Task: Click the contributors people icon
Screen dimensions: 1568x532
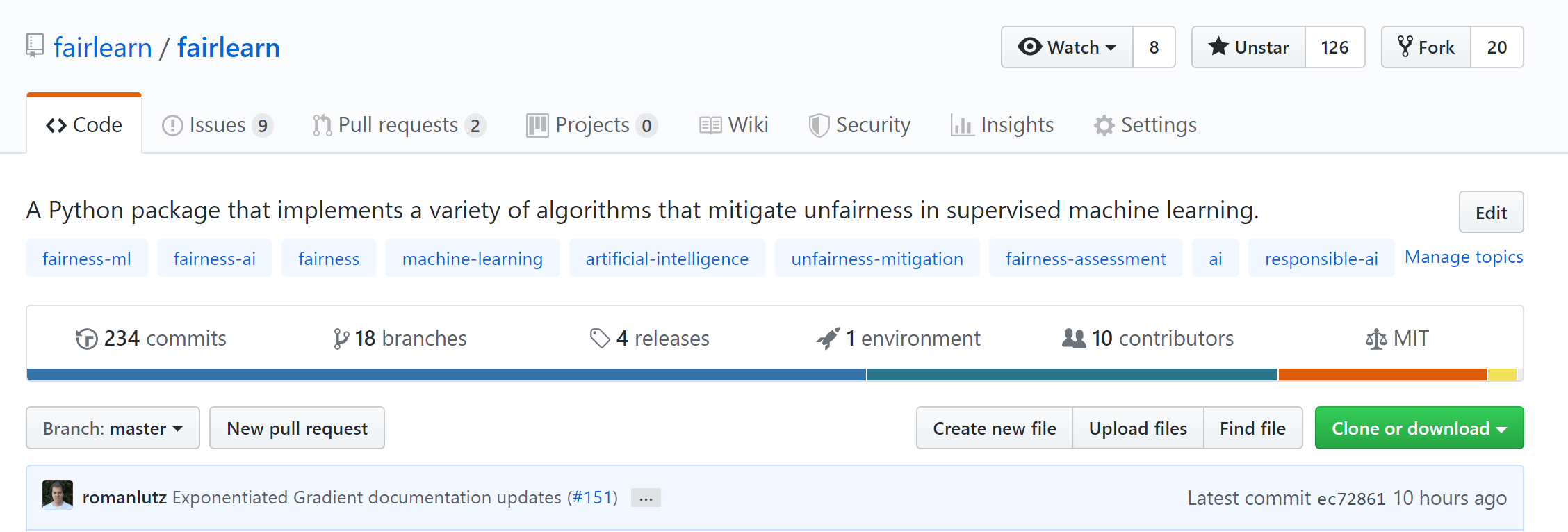Action: (1074, 339)
